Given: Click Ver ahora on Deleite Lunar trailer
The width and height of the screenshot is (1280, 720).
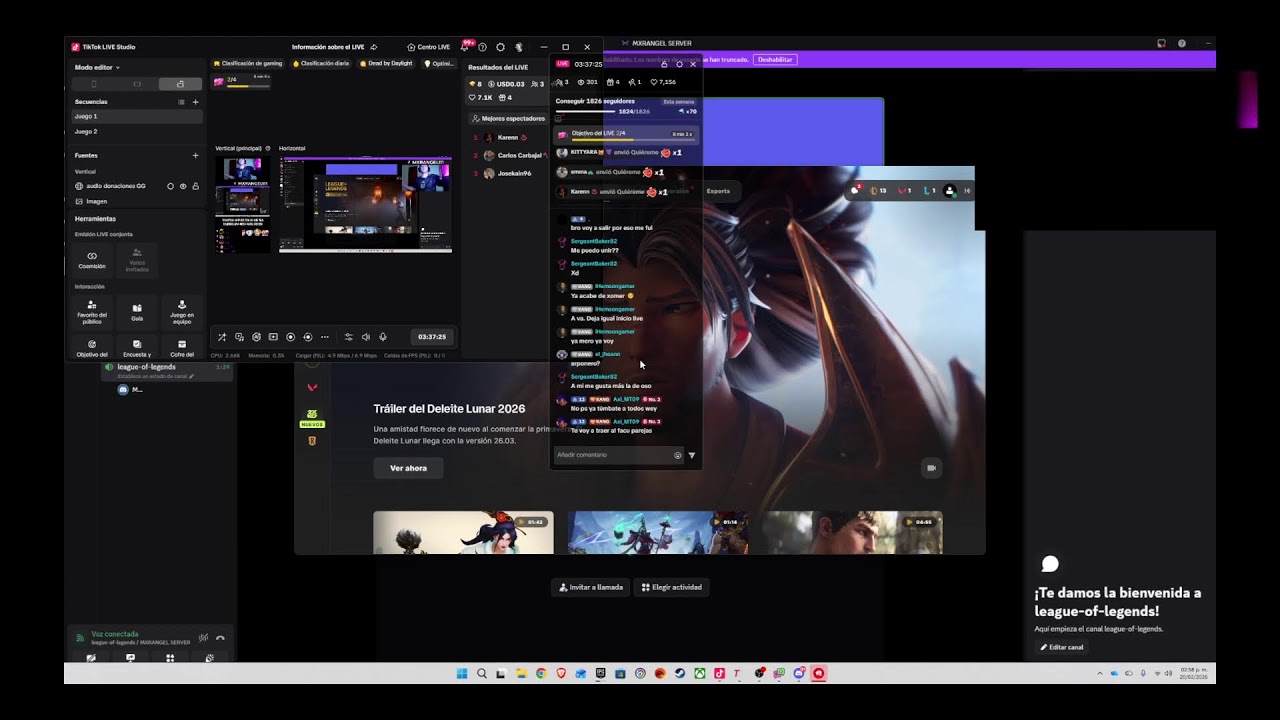Looking at the screenshot, I should (408, 468).
